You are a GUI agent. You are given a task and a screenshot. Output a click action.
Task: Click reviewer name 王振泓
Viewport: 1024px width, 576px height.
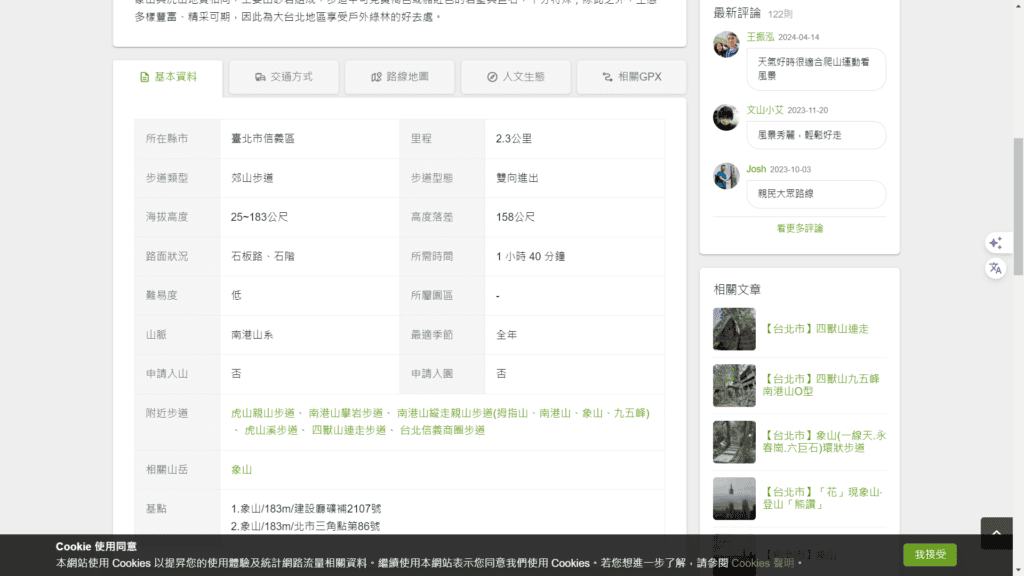pyautogui.click(x=760, y=37)
